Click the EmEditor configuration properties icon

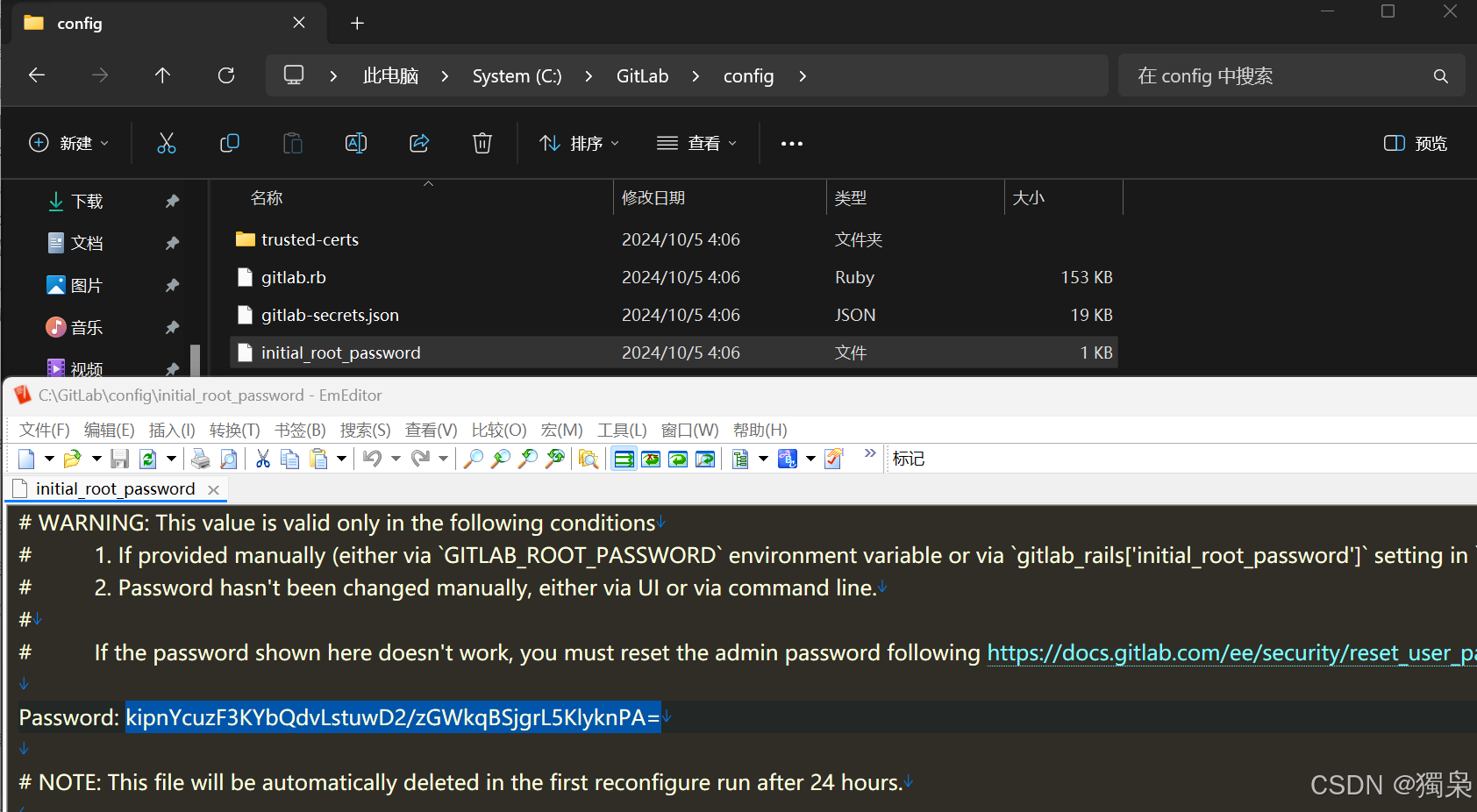pyautogui.click(x=740, y=459)
